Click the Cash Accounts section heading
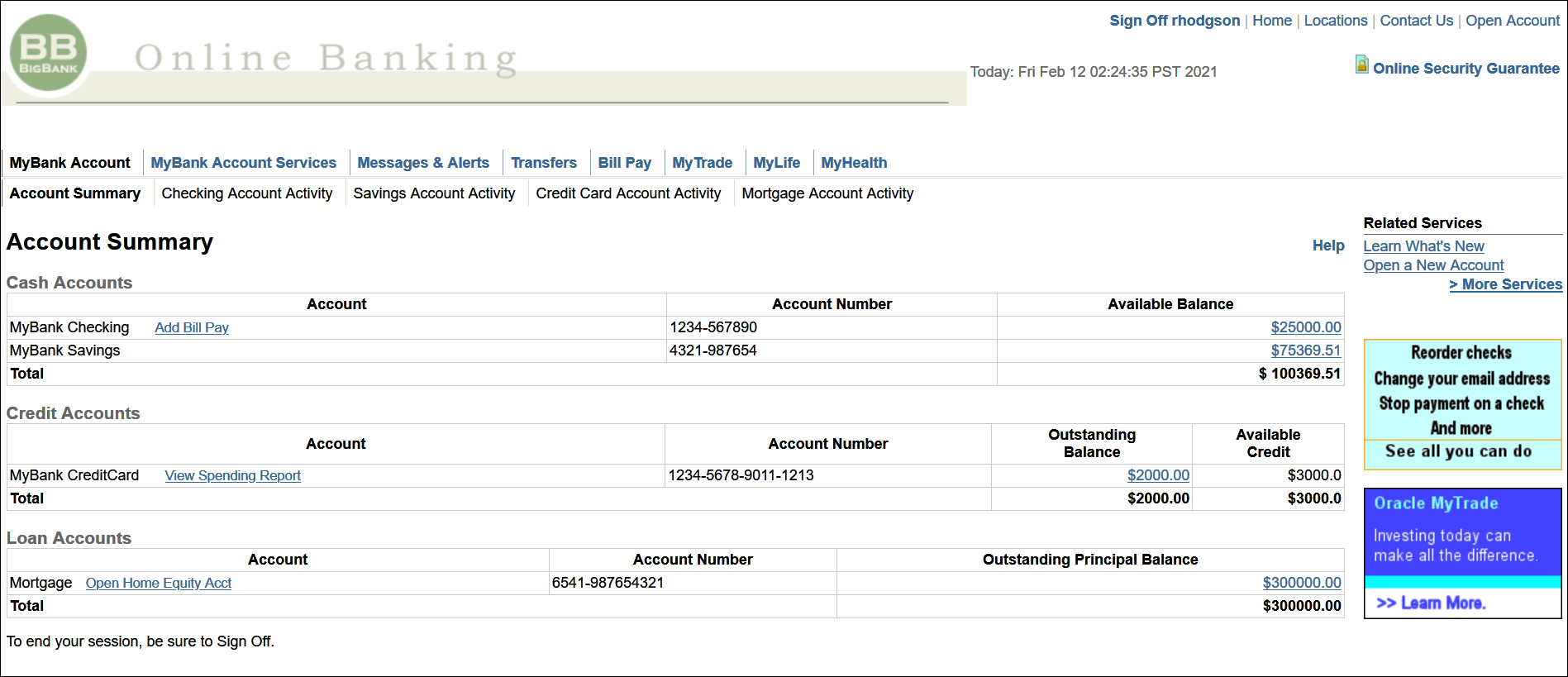Screen dimensions: 1568x677 click(x=69, y=283)
